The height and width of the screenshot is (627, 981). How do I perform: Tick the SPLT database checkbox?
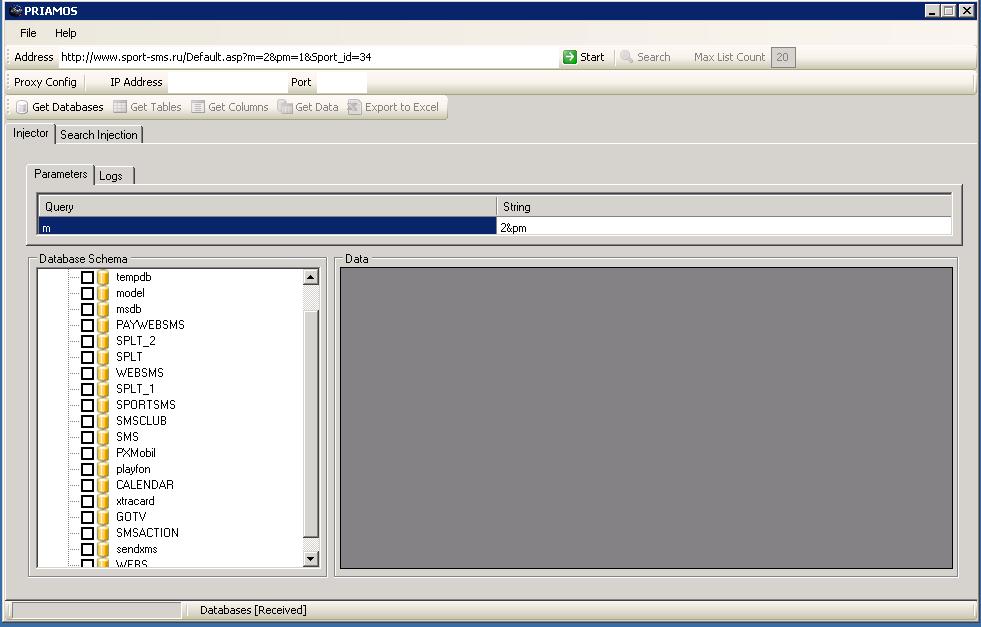pos(88,357)
